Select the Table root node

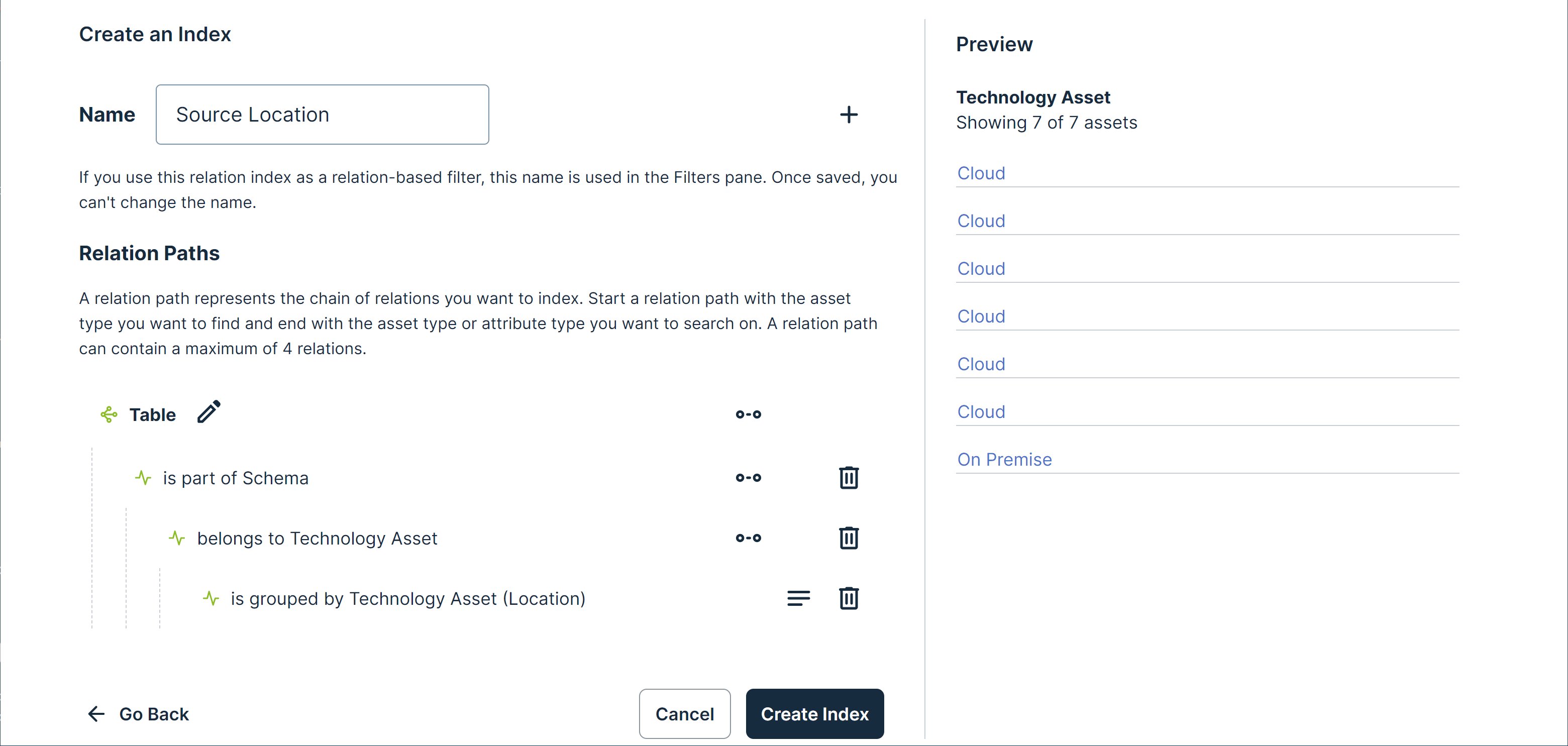click(x=152, y=415)
